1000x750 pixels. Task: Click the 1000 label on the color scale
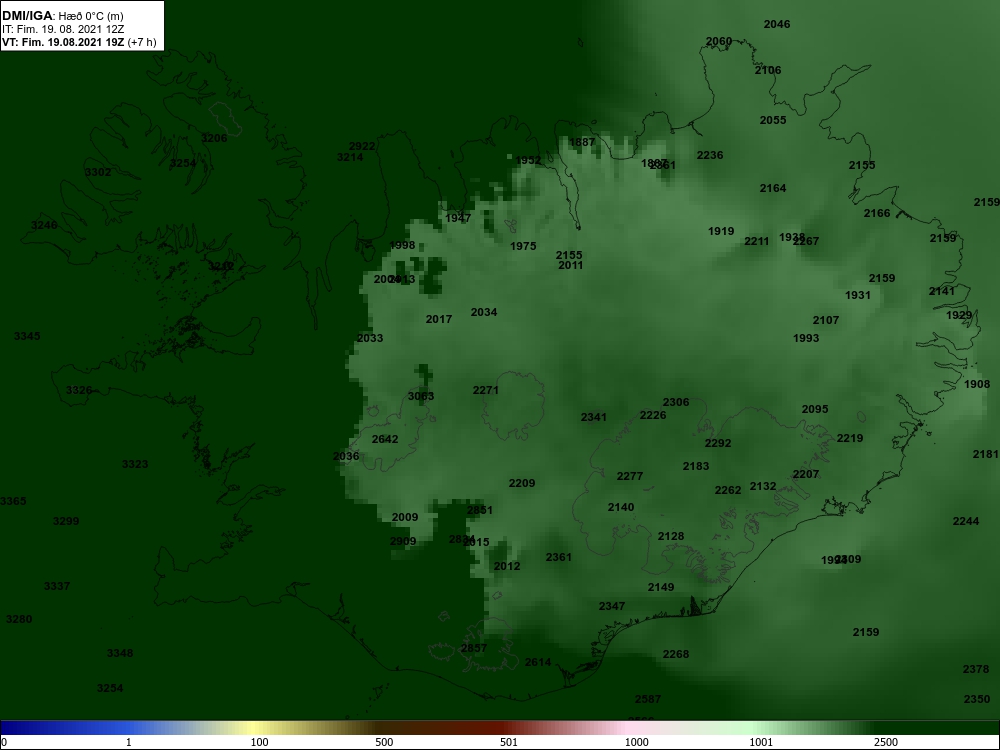637,742
